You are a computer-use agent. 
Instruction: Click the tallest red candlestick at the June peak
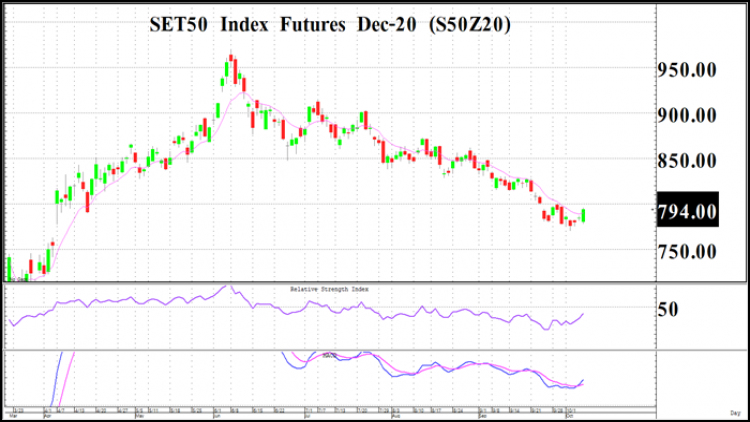pyautogui.click(x=235, y=71)
